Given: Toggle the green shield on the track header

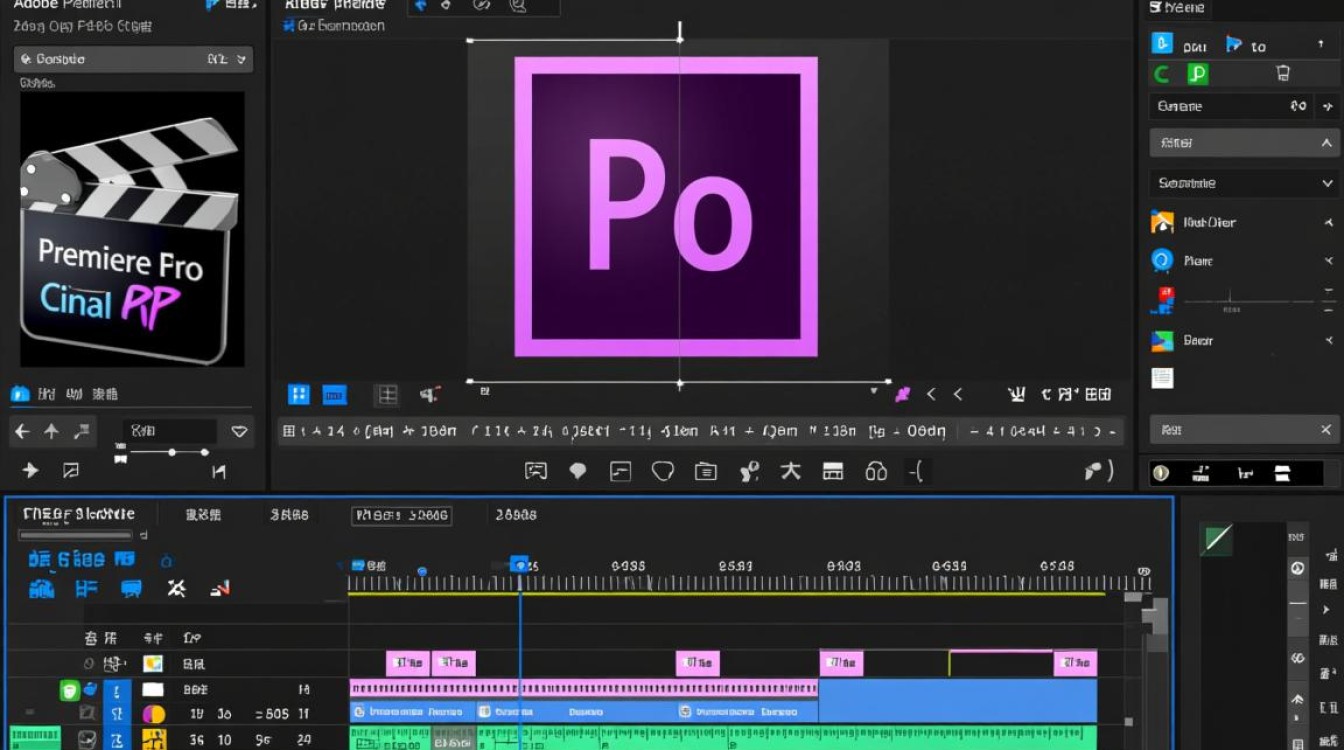Looking at the screenshot, I should (69, 689).
